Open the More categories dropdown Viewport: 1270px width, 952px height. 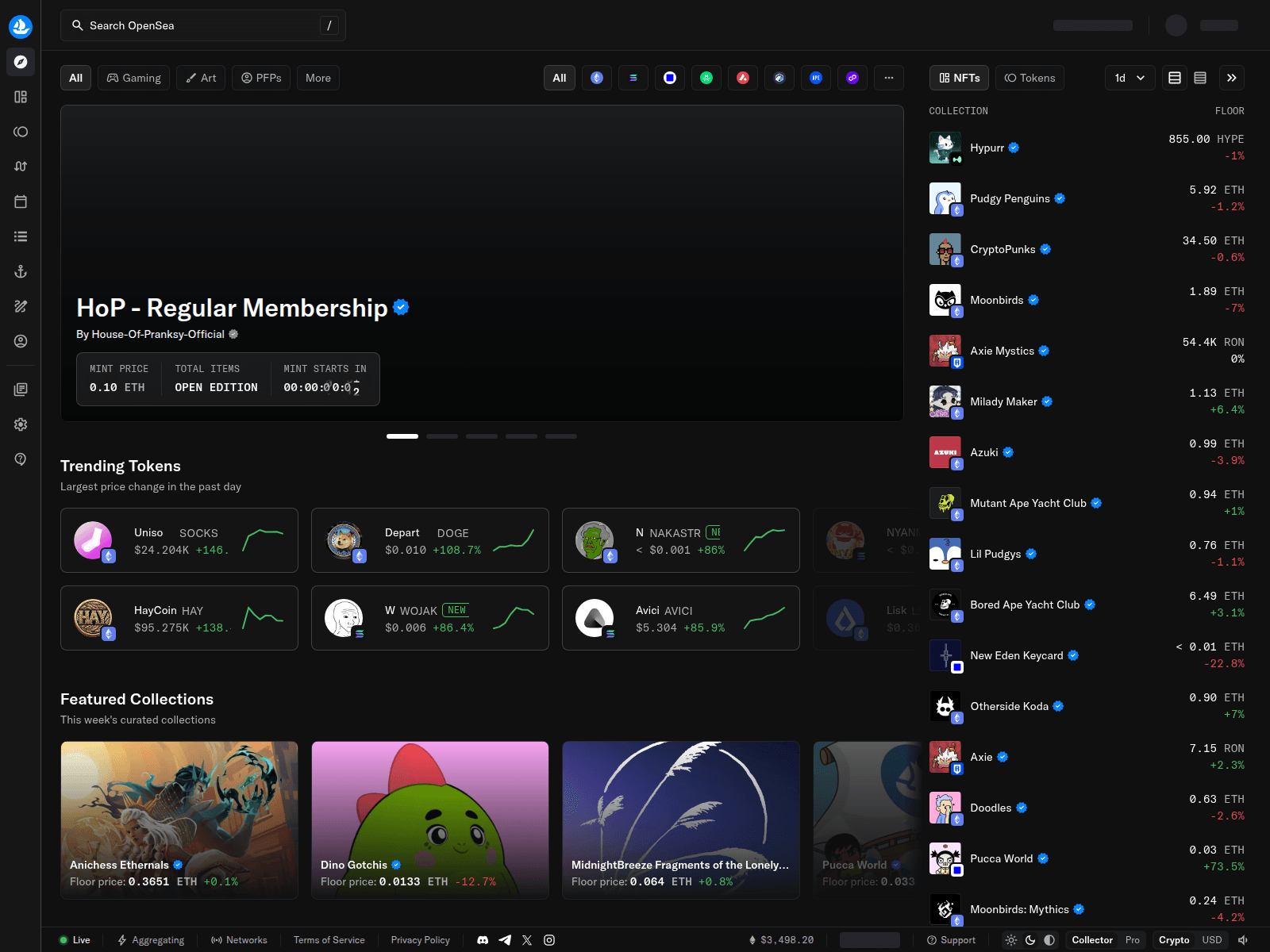pyautogui.click(x=318, y=78)
